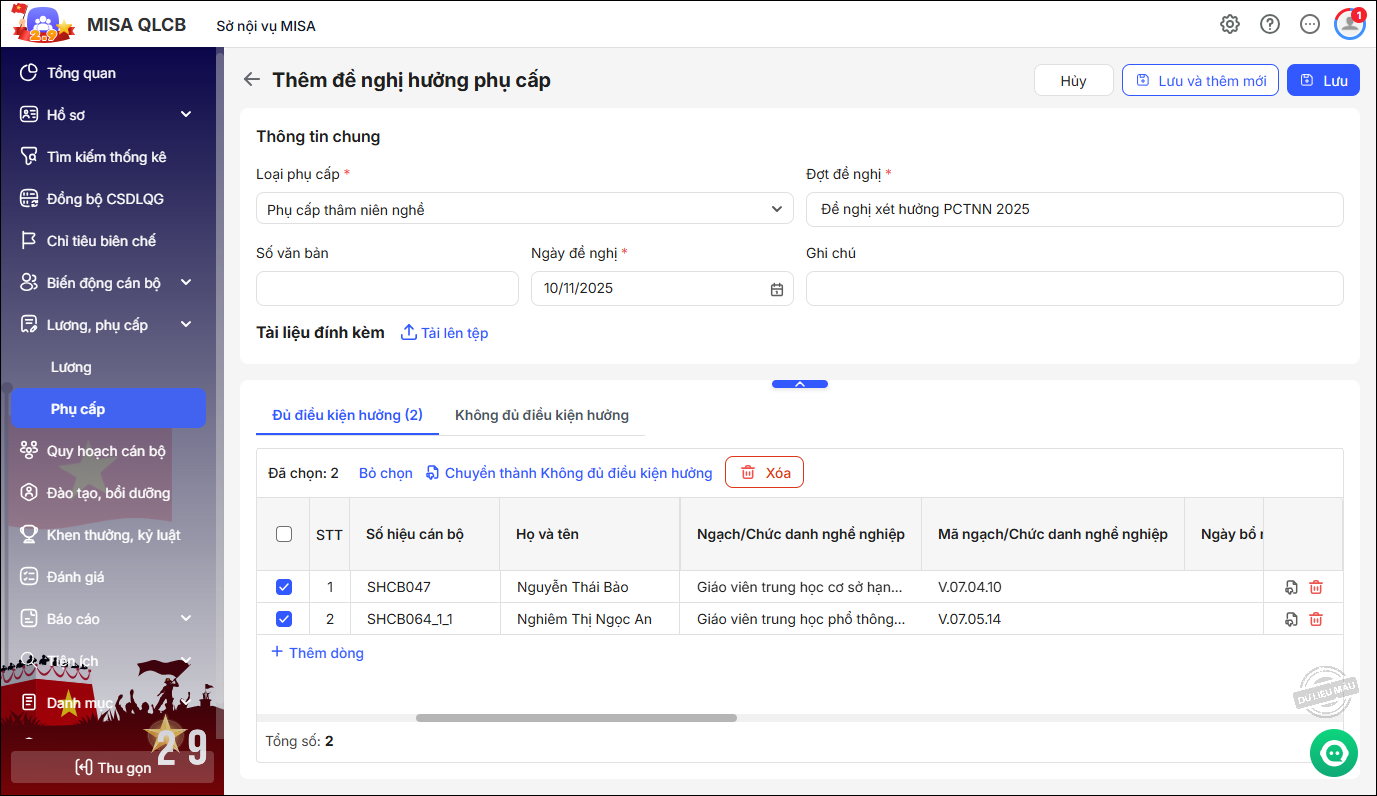
Task: Switch to Không đủ điều kiện hưởng tab
Action: coord(541,415)
